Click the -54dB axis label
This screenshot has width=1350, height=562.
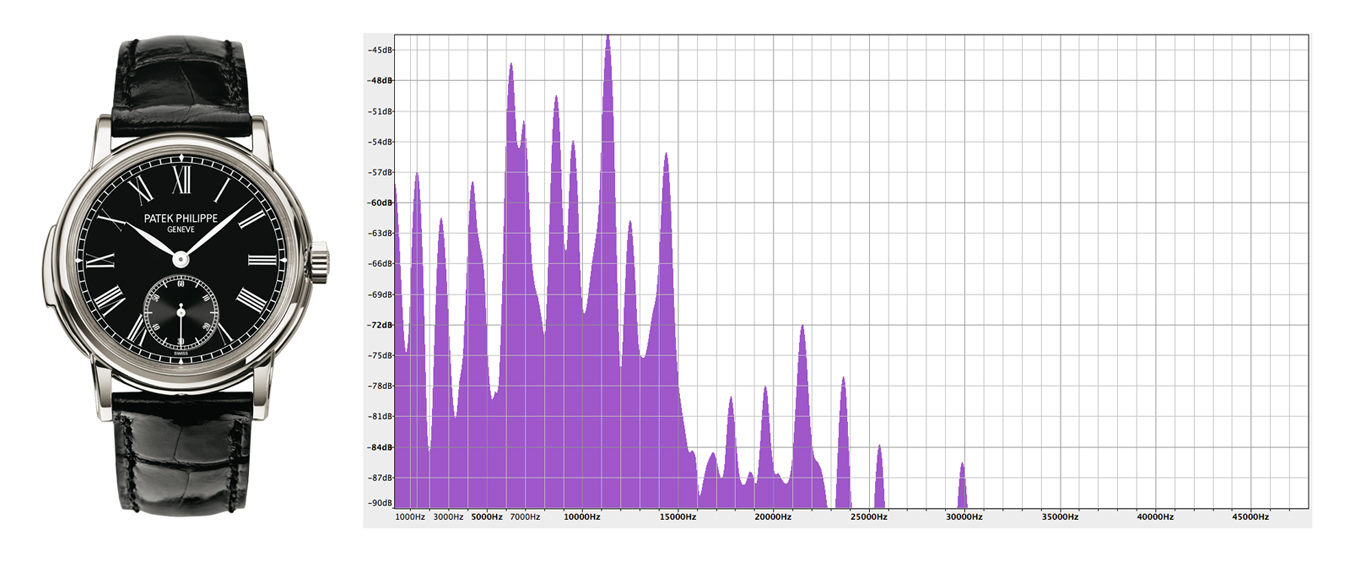pyautogui.click(x=379, y=142)
